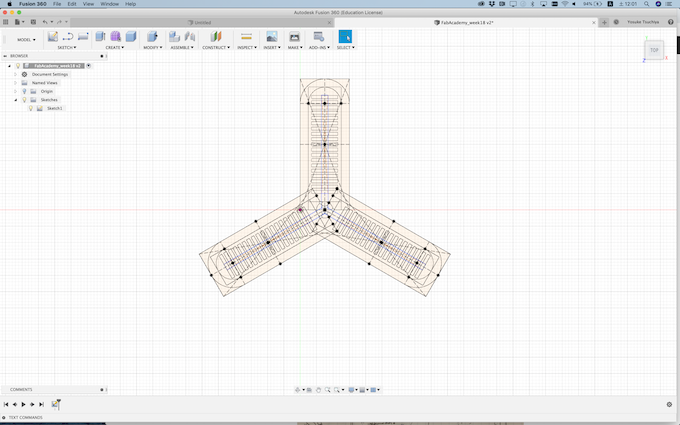
Task: Activate the Select arrow tool
Action: (345, 37)
